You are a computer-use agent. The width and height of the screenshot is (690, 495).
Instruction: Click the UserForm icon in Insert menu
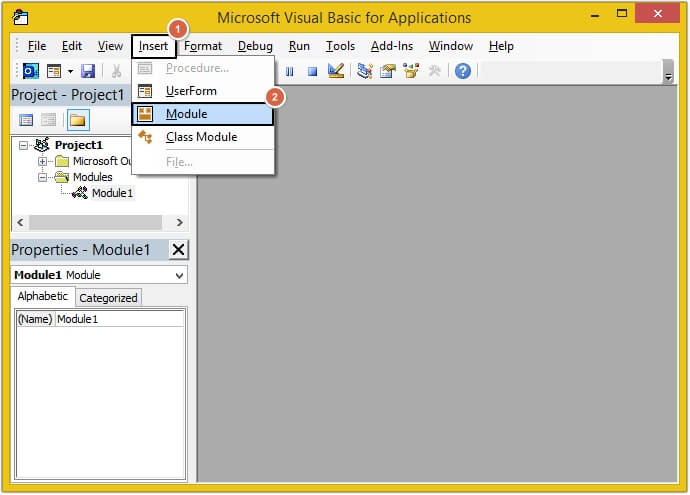145,91
